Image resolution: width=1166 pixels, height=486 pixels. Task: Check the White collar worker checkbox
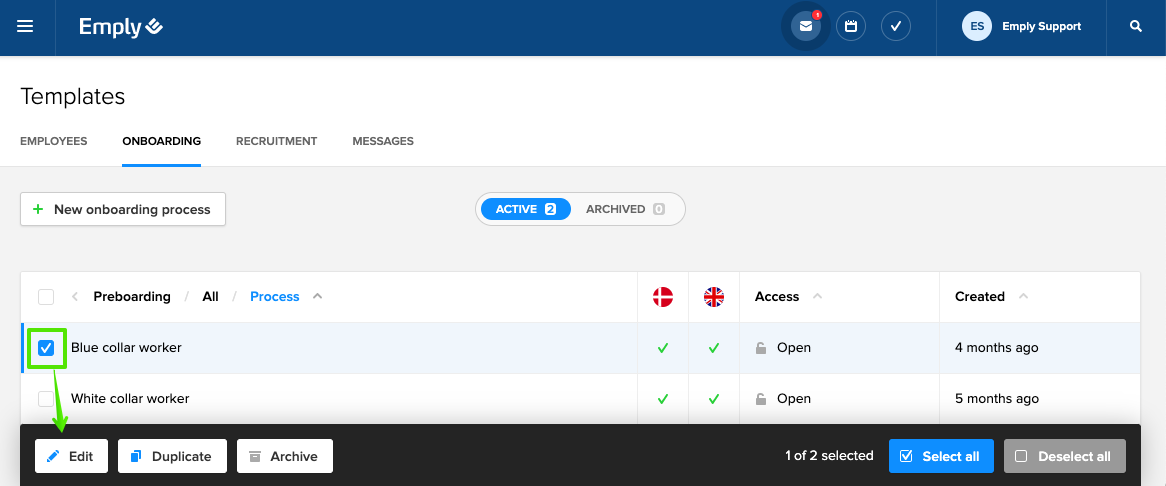click(x=46, y=399)
